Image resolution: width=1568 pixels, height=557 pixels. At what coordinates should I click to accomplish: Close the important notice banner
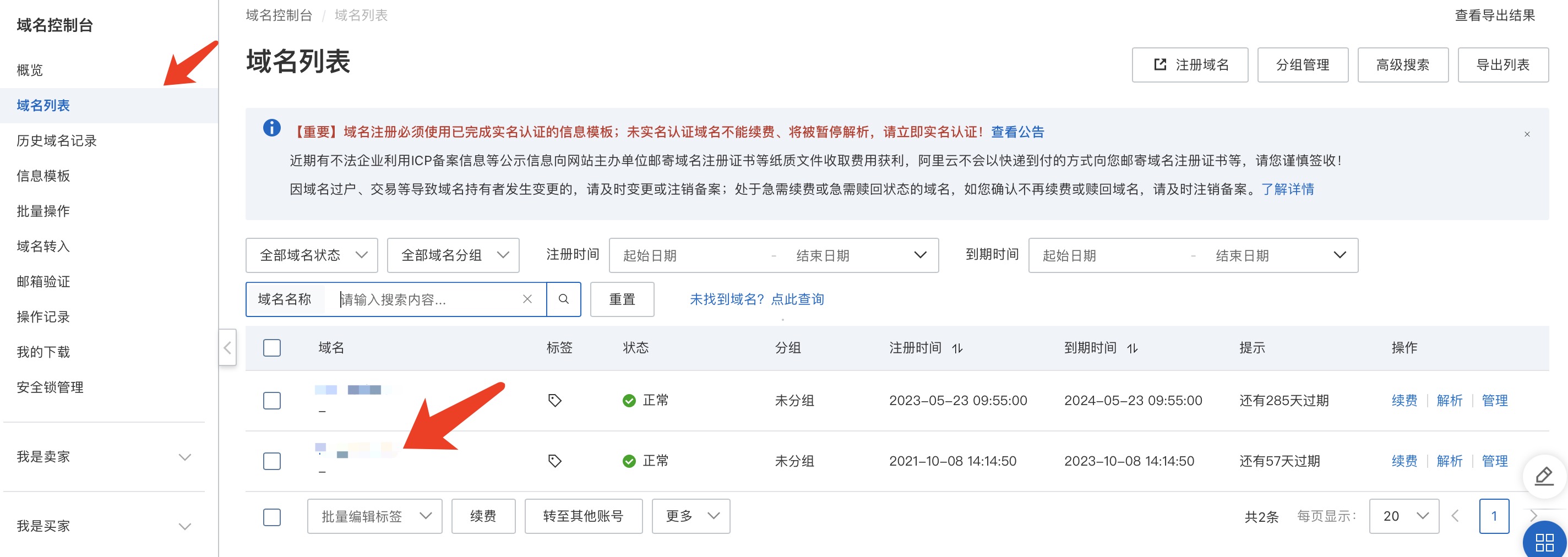click(x=1527, y=134)
